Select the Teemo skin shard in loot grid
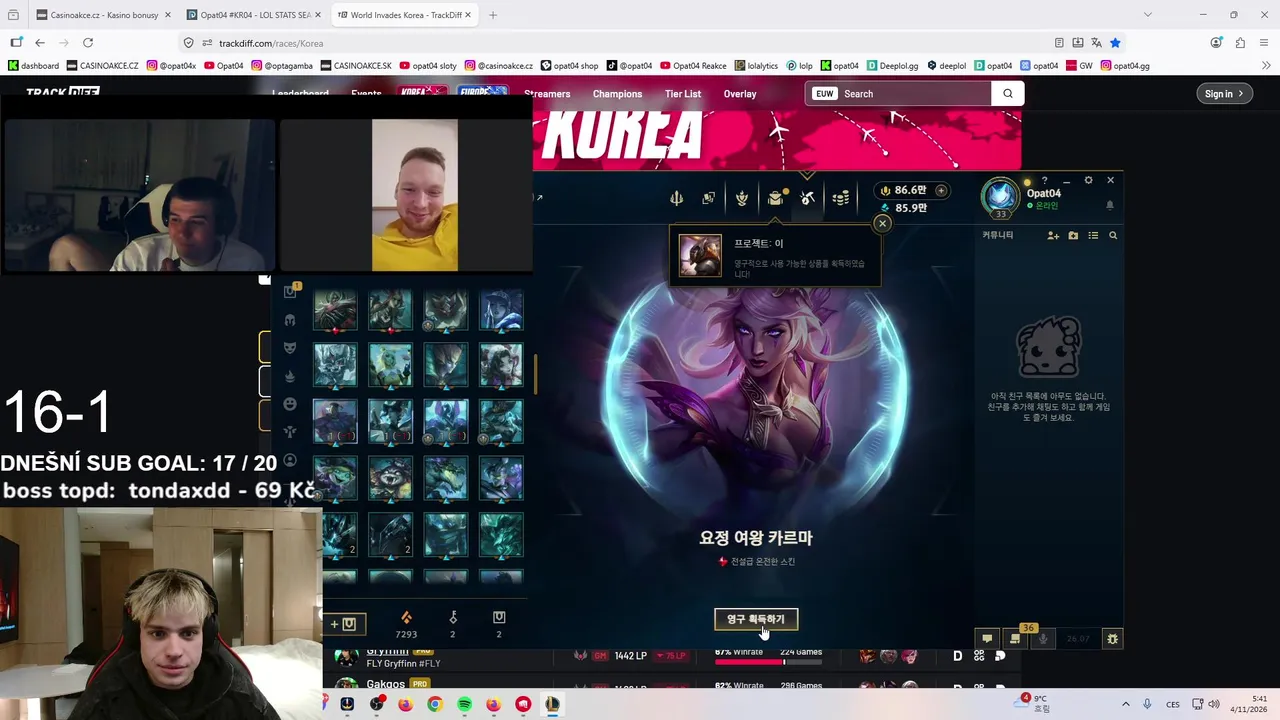Image resolution: width=1280 pixels, height=720 pixels. tap(390, 478)
